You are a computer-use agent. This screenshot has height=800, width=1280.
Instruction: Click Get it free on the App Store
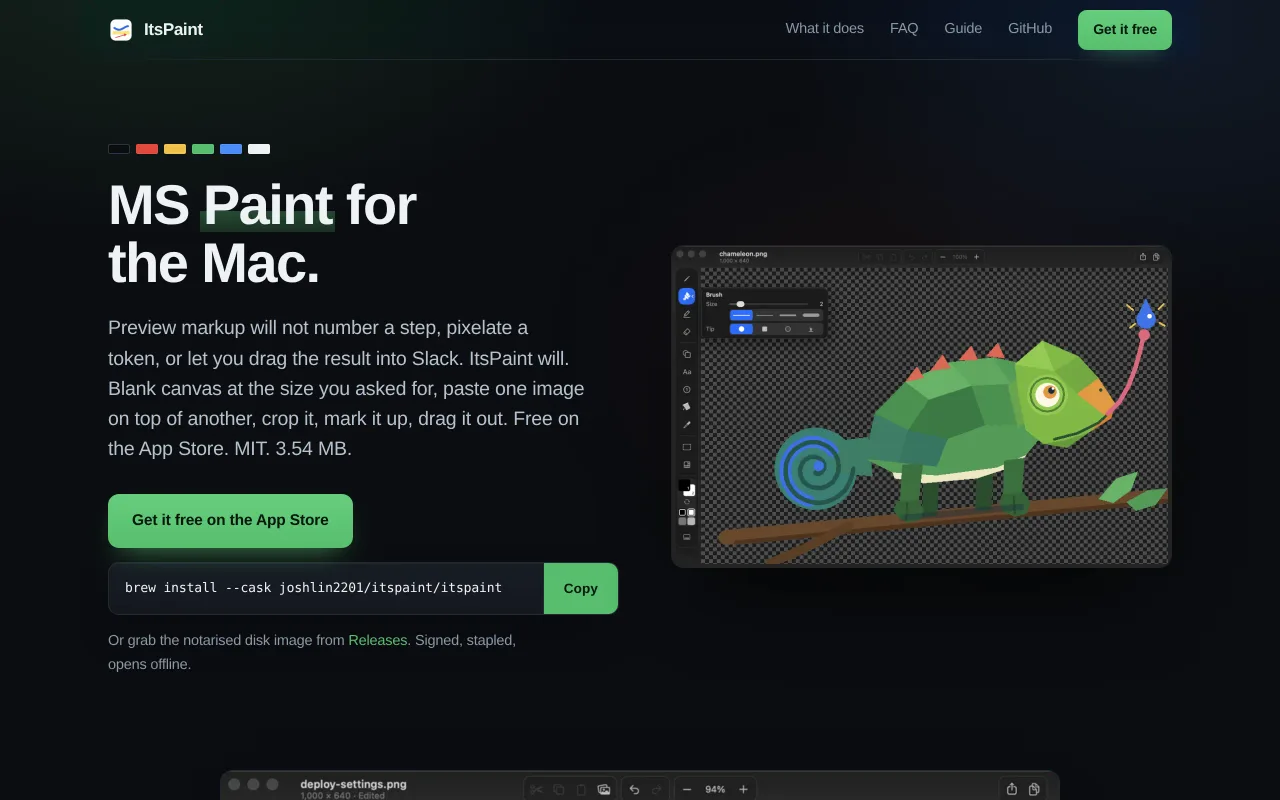click(230, 521)
